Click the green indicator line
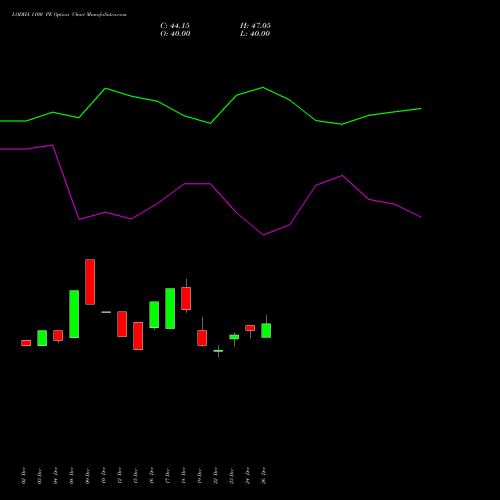Screen dimensions: 500x500 click(211, 123)
